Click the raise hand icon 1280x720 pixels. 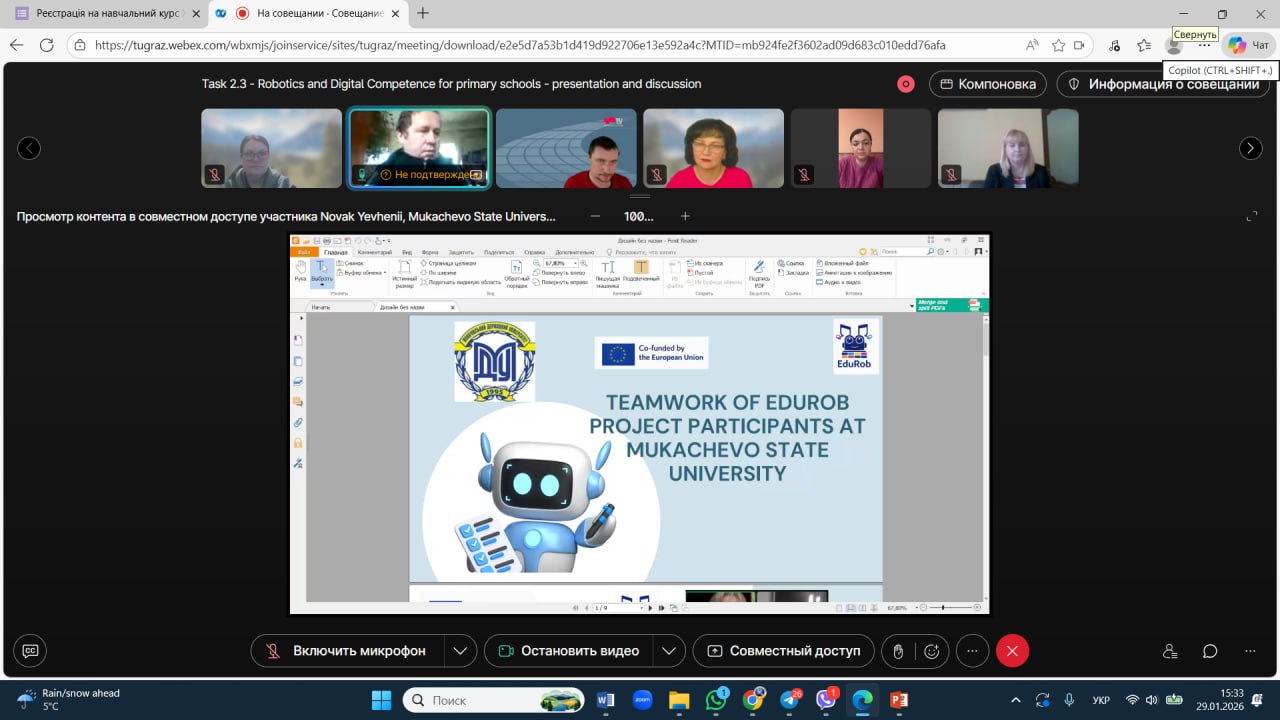(x=898, y=651)
